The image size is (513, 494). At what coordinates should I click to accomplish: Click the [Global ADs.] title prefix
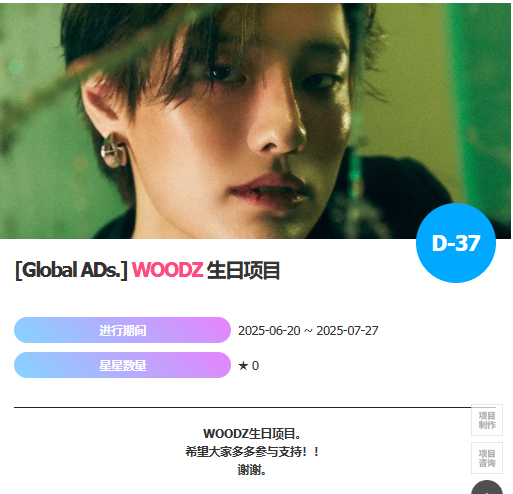pos(71,270)
